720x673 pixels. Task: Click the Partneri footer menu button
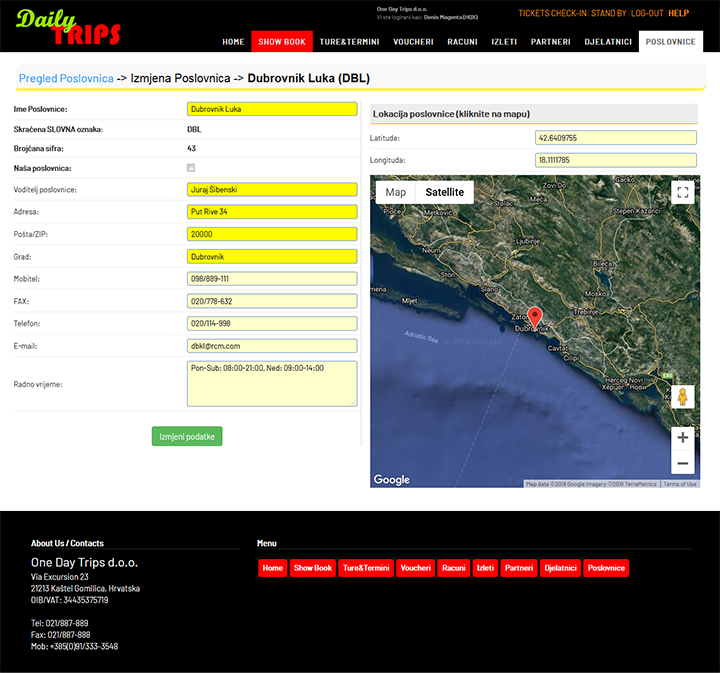pyautogui.click(x=518, y=568)
